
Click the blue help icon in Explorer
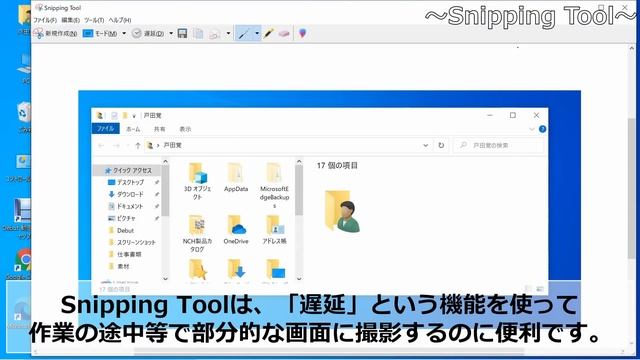coord(542,129)
